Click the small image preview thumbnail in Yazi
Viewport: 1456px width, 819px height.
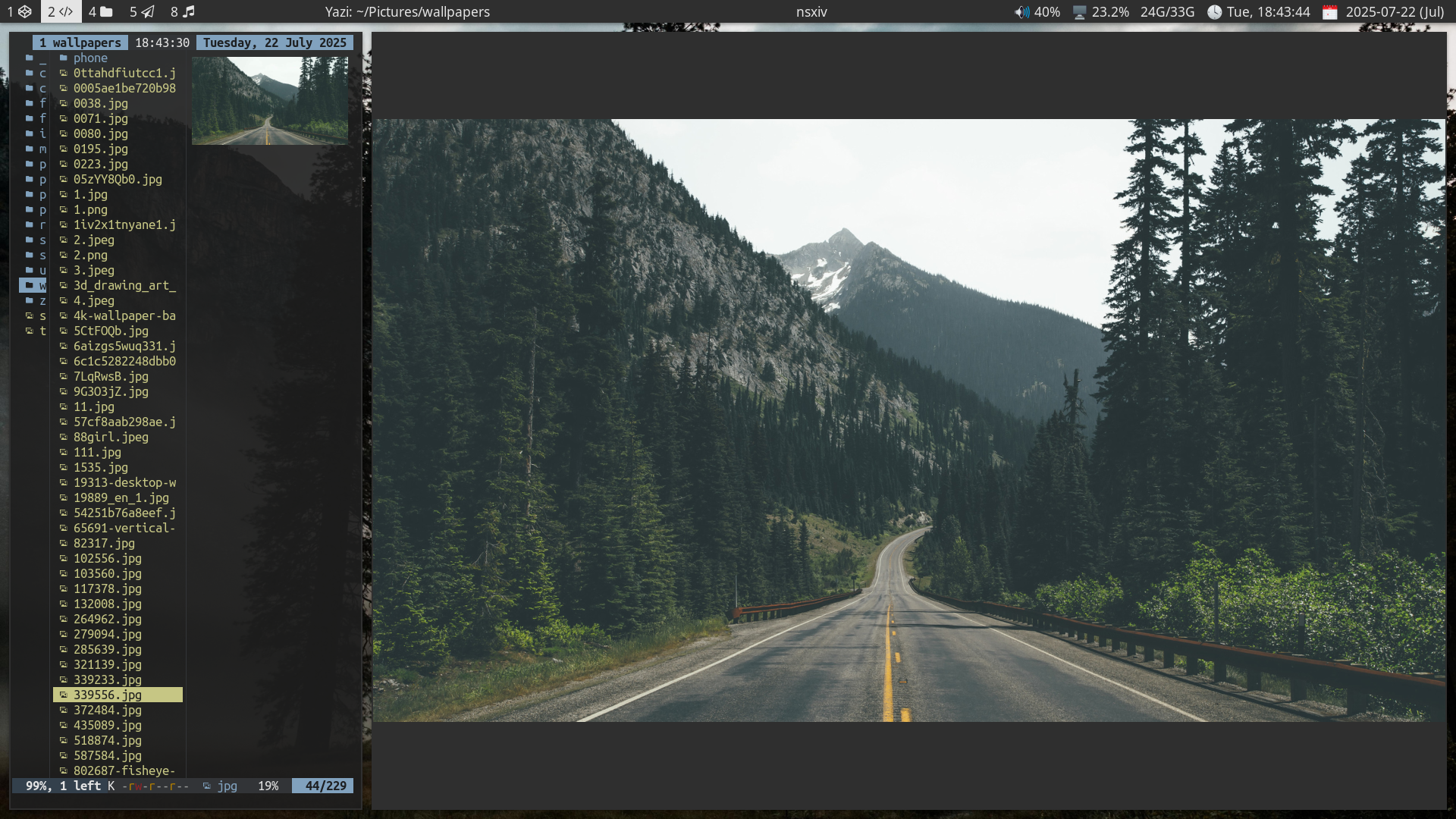269,100
